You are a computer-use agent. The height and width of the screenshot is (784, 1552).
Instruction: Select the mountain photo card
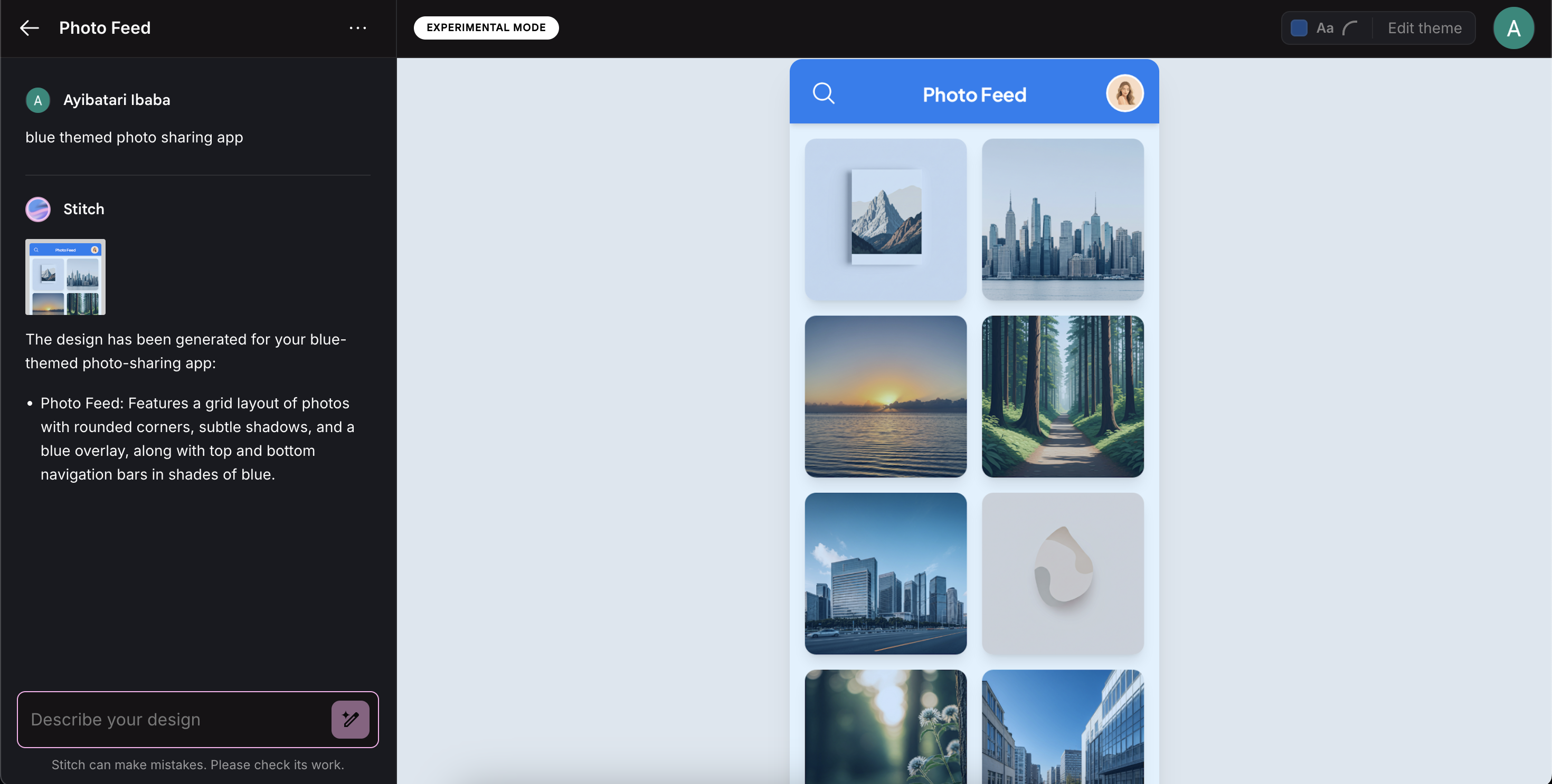pos(885,219)
